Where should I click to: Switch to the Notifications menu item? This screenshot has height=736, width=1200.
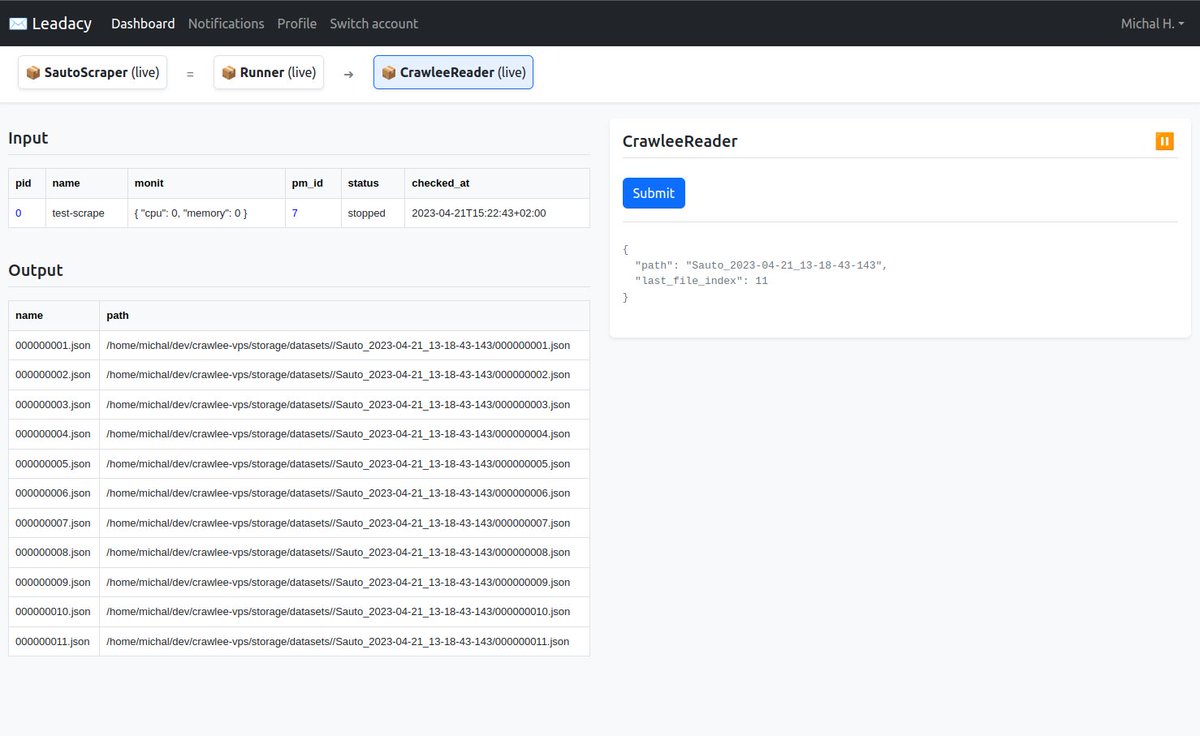pos(226,23)
